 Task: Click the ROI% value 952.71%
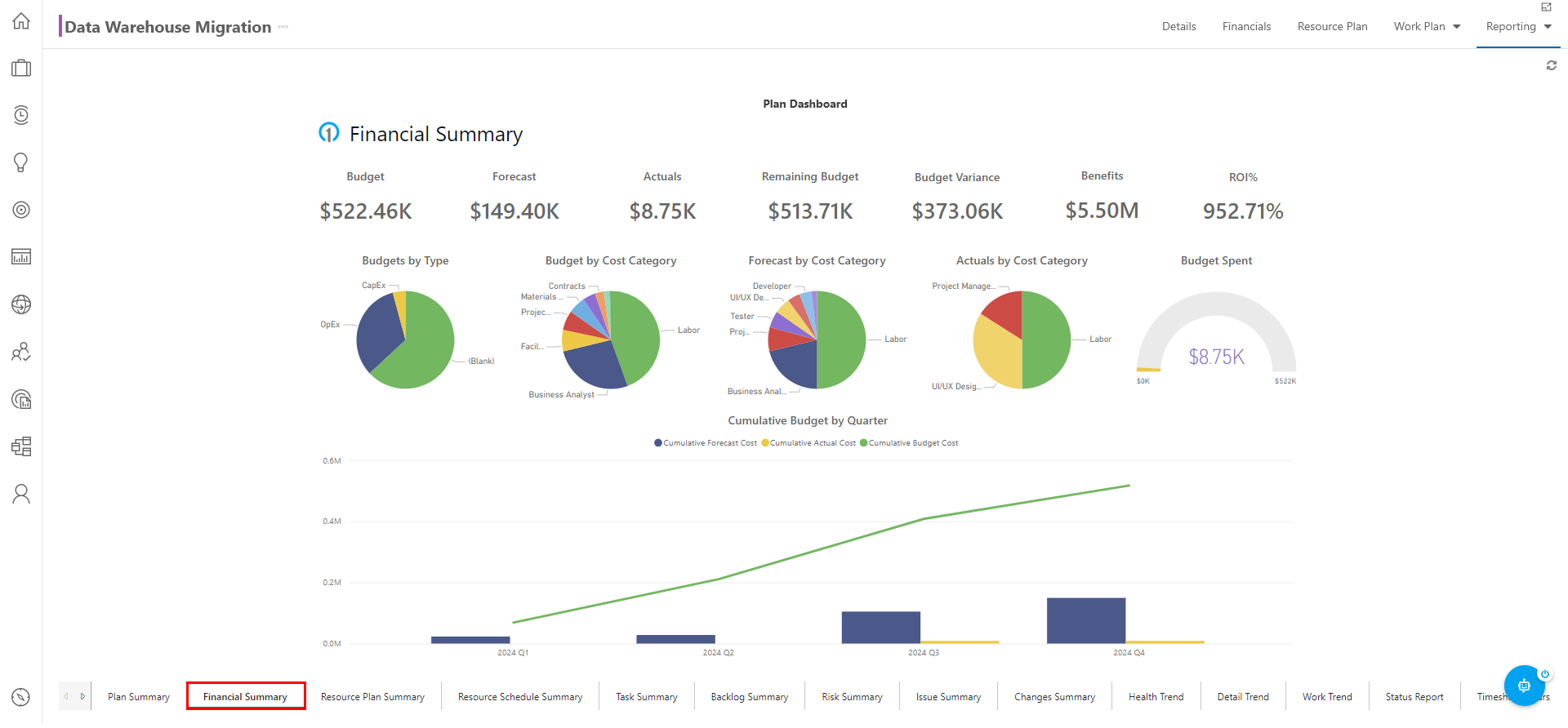(1243, 211)
